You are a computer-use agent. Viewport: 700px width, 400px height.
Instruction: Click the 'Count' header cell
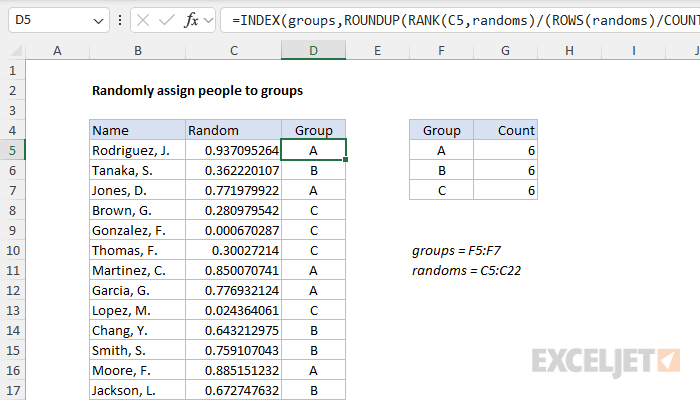tap(505, 130)
